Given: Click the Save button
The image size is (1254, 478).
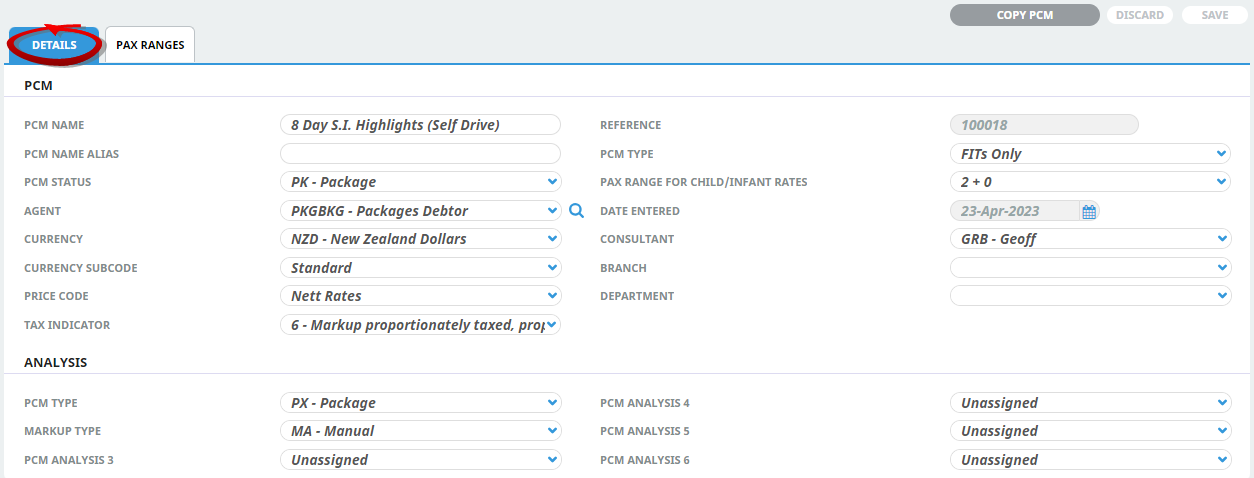Looking at the screenshot, I should point(1214,15).
